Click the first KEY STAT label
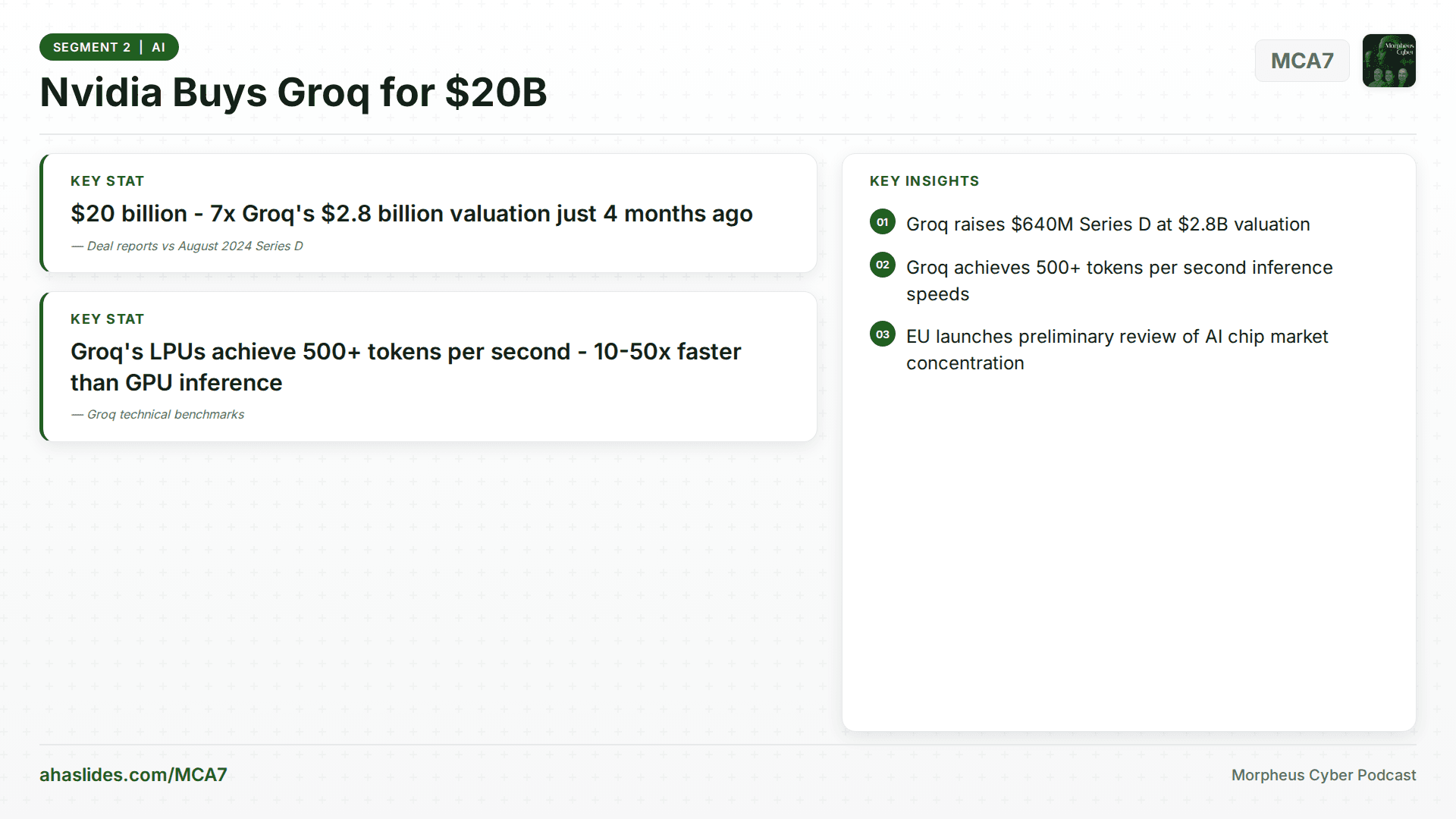This screenshot has height=819, width=1456. pos(107,181)
